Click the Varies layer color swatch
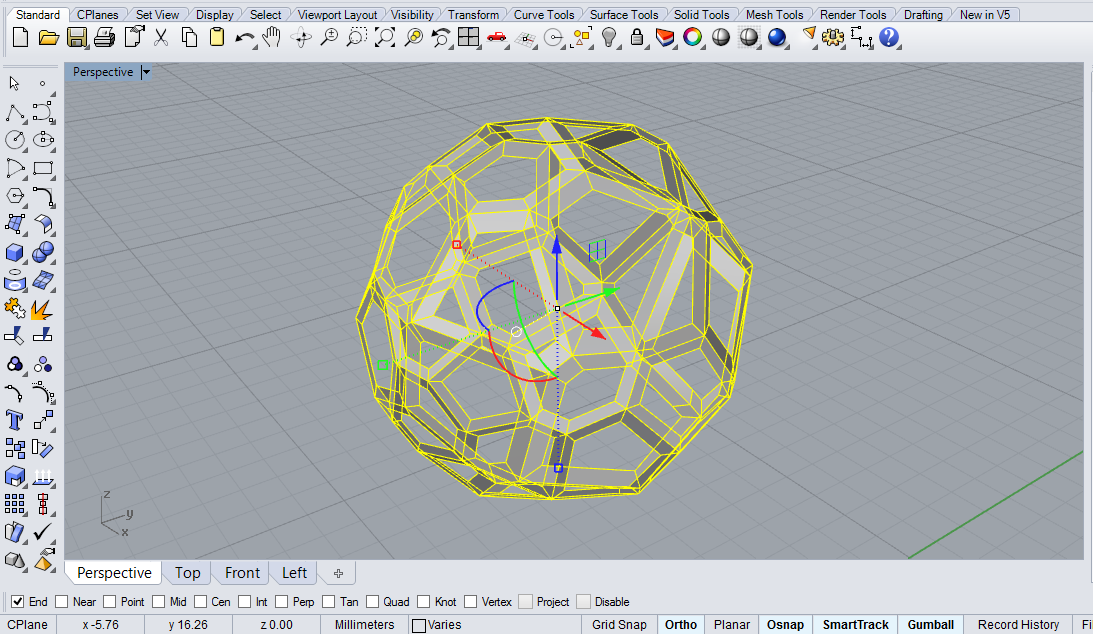 (x=419, y=625)
